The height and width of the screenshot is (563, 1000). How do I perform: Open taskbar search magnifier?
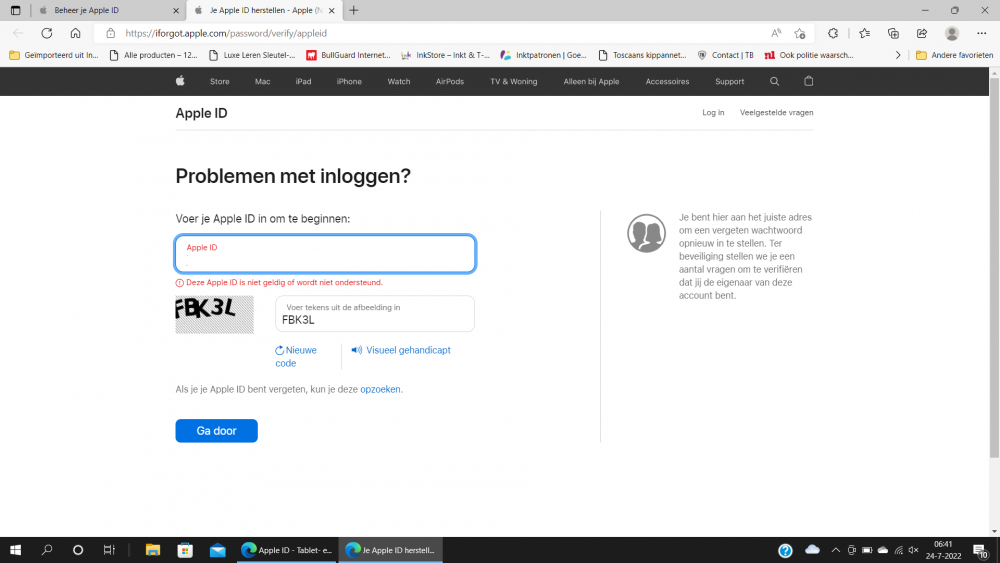[x=47, y=550]
